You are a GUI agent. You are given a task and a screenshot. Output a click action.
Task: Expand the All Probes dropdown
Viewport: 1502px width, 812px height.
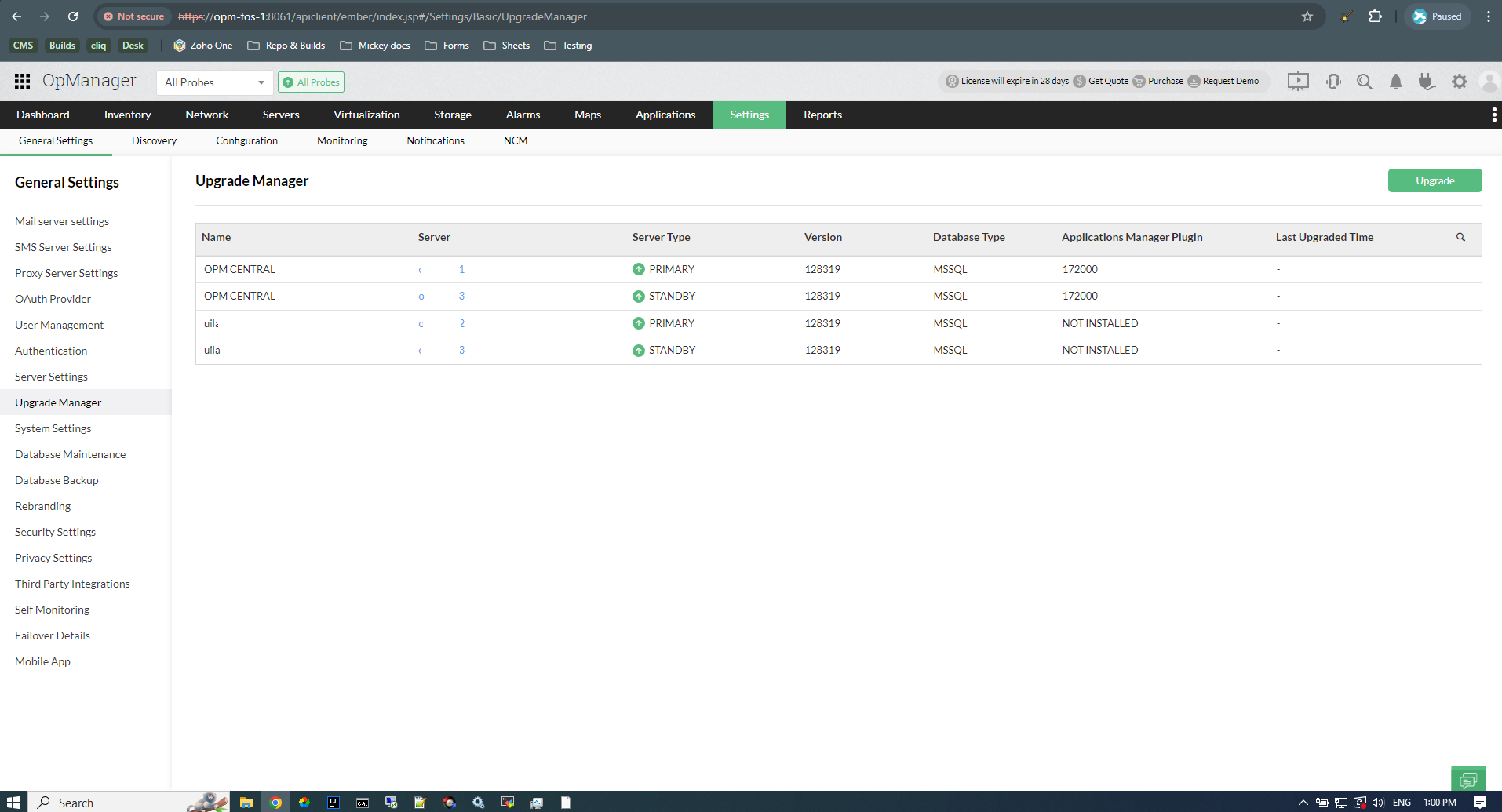coord(215,82)
